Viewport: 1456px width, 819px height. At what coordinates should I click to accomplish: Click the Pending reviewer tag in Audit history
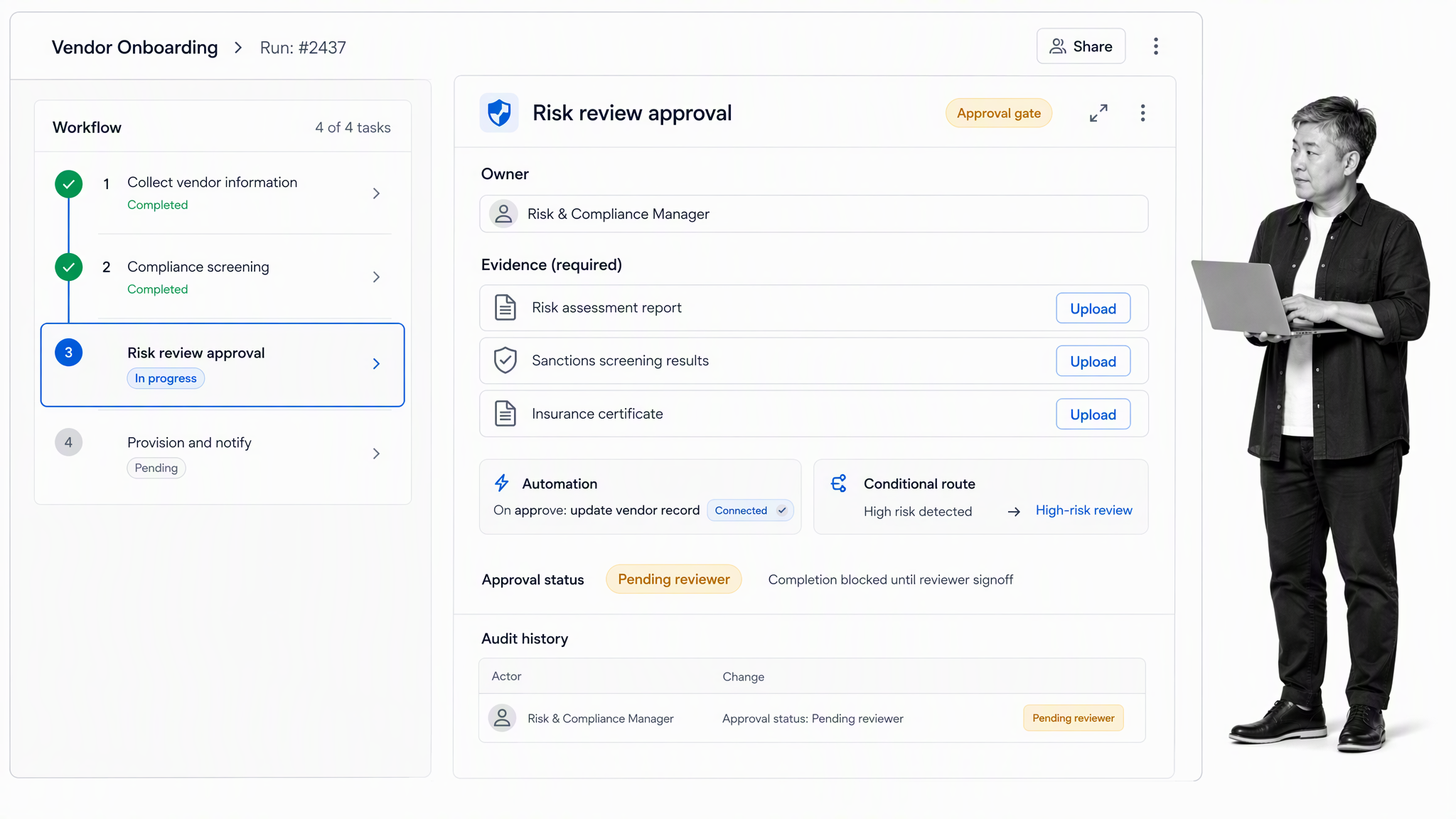[1073, 718]
